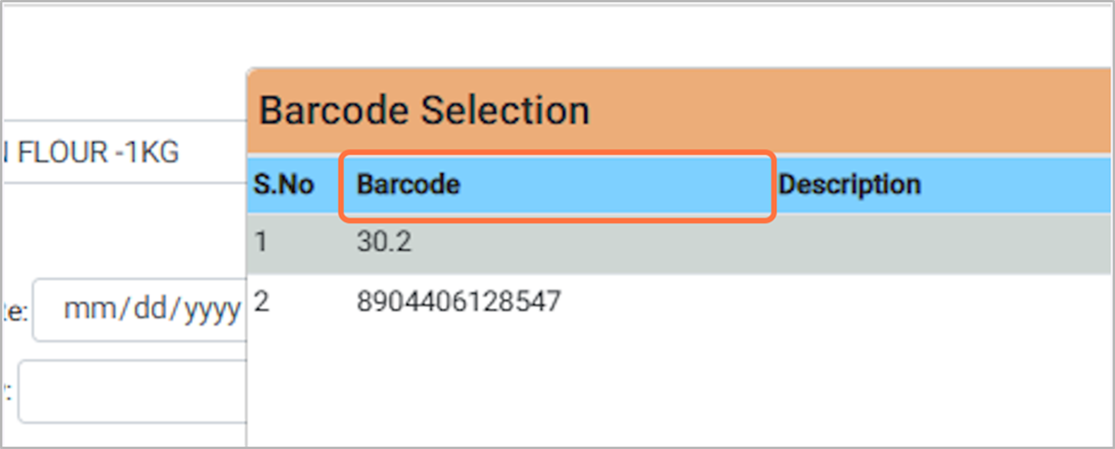Image resolution: width=1115 pixels, height=449 pixels.
Task: Click the Description column header
Action: pos(849,185)
